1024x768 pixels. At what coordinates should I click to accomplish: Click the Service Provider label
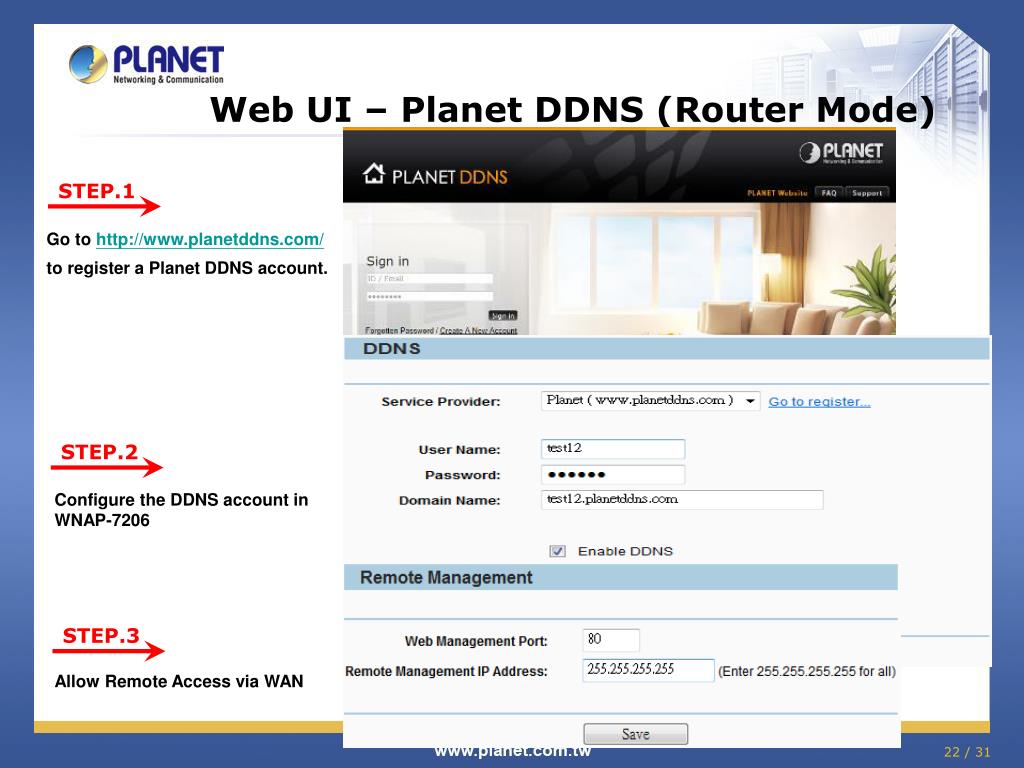click(x=441, y=402)
